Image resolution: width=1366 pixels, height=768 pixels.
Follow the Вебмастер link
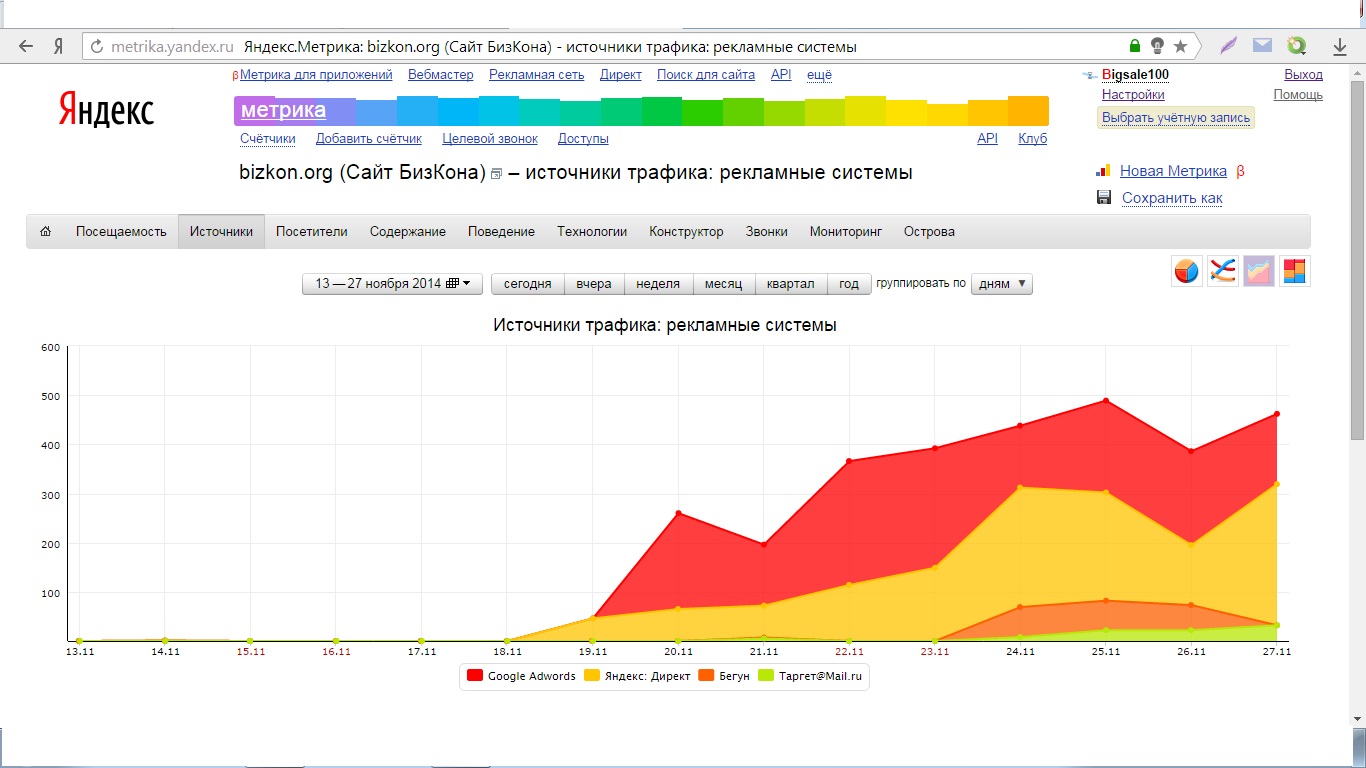(441, 75)
